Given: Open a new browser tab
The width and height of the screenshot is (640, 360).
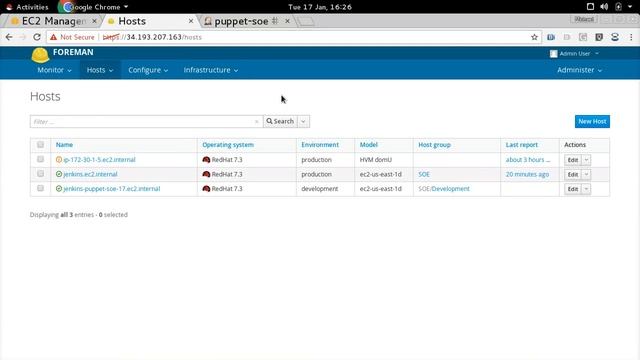Looking at the screenshot, I should coord(306,21).
